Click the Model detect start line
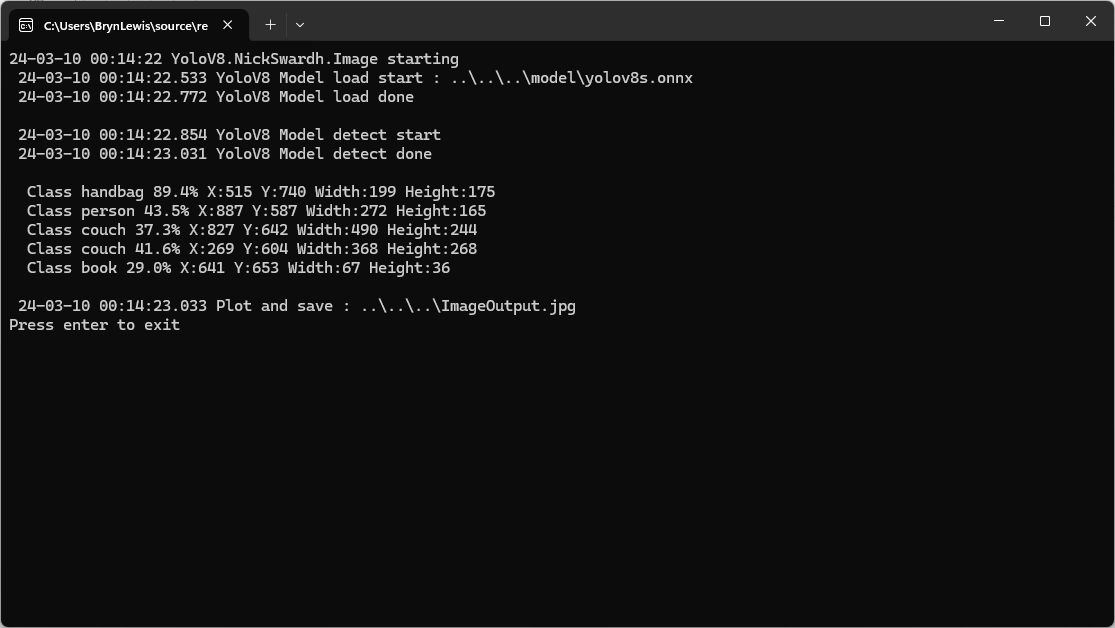Viewport: 1115px width, 628px height. 229,135
